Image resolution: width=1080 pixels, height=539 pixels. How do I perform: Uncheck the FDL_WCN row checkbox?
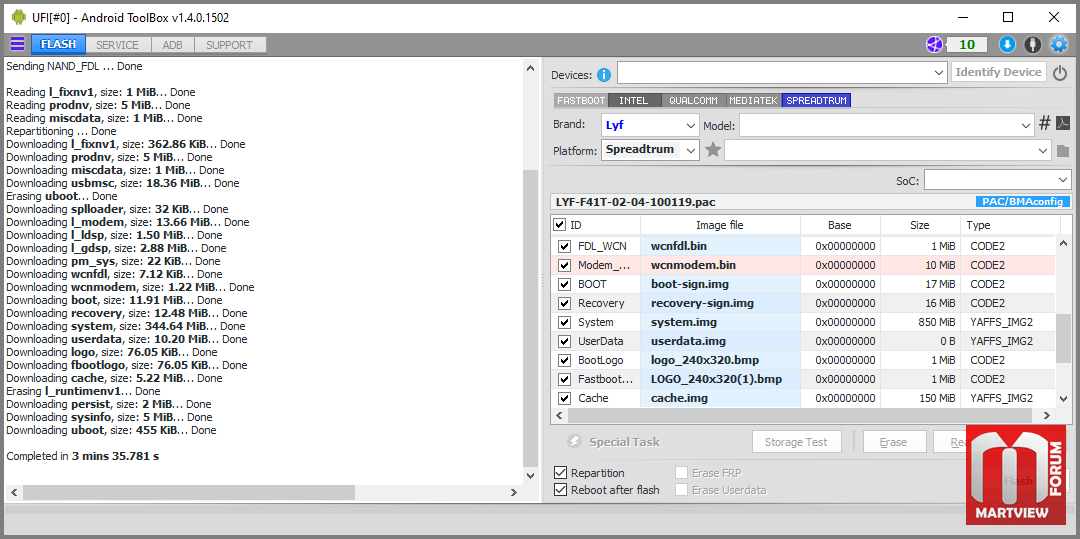[565, 246]
